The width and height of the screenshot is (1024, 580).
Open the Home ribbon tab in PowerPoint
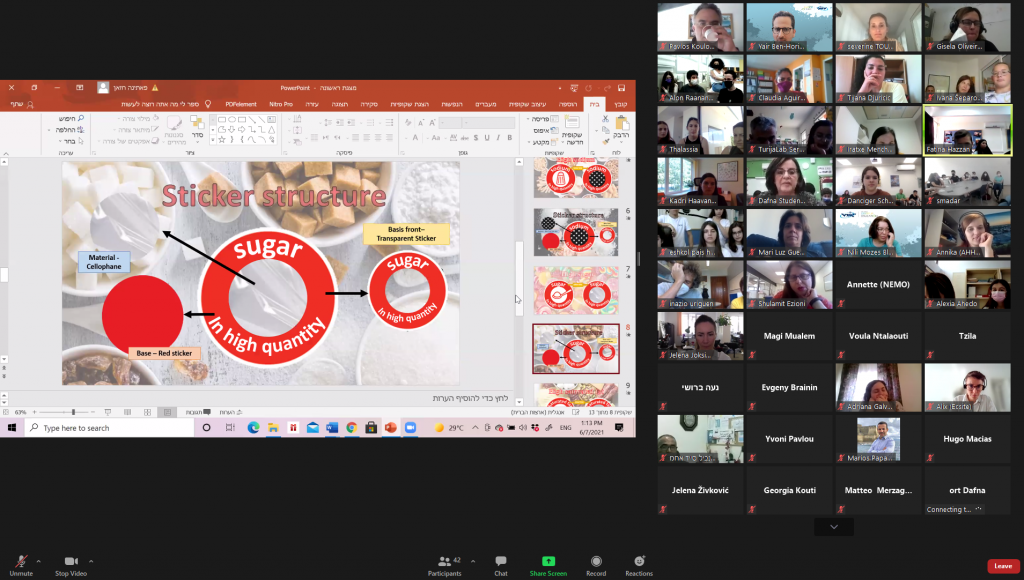click(x=594, y=105)
